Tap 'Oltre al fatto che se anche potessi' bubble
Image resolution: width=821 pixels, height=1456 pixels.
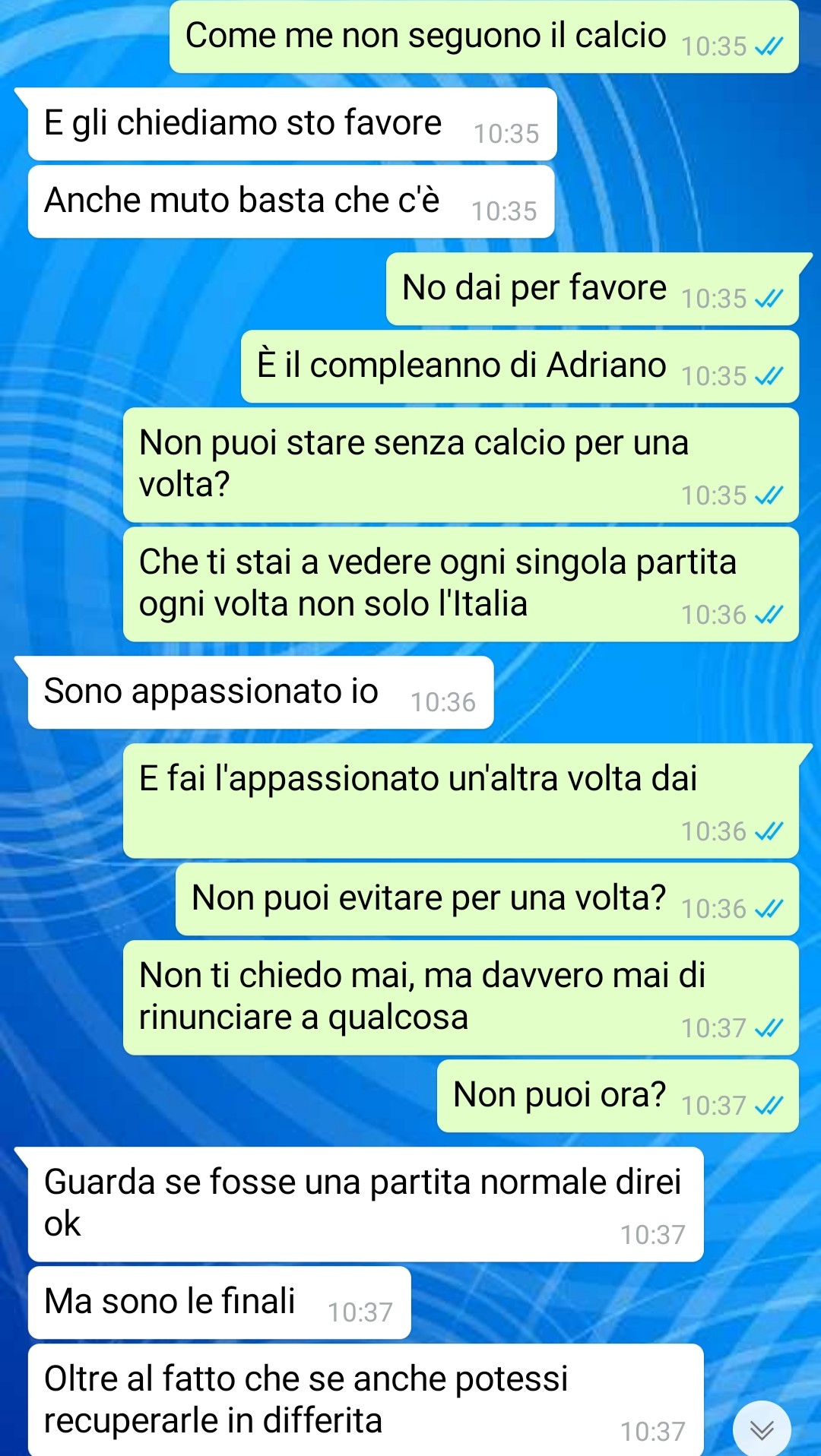366,1400
